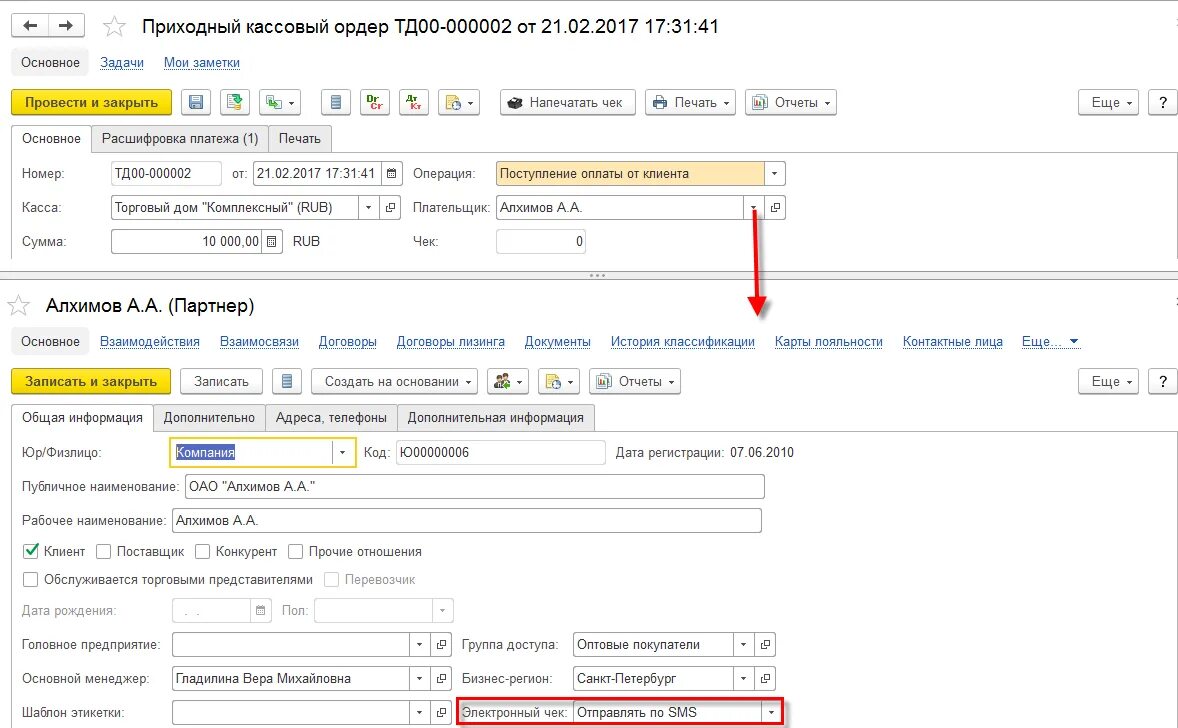Show document movements list icon in order toolbar
The width and height of the screenshot is (1178, 728).
(336, 102)
